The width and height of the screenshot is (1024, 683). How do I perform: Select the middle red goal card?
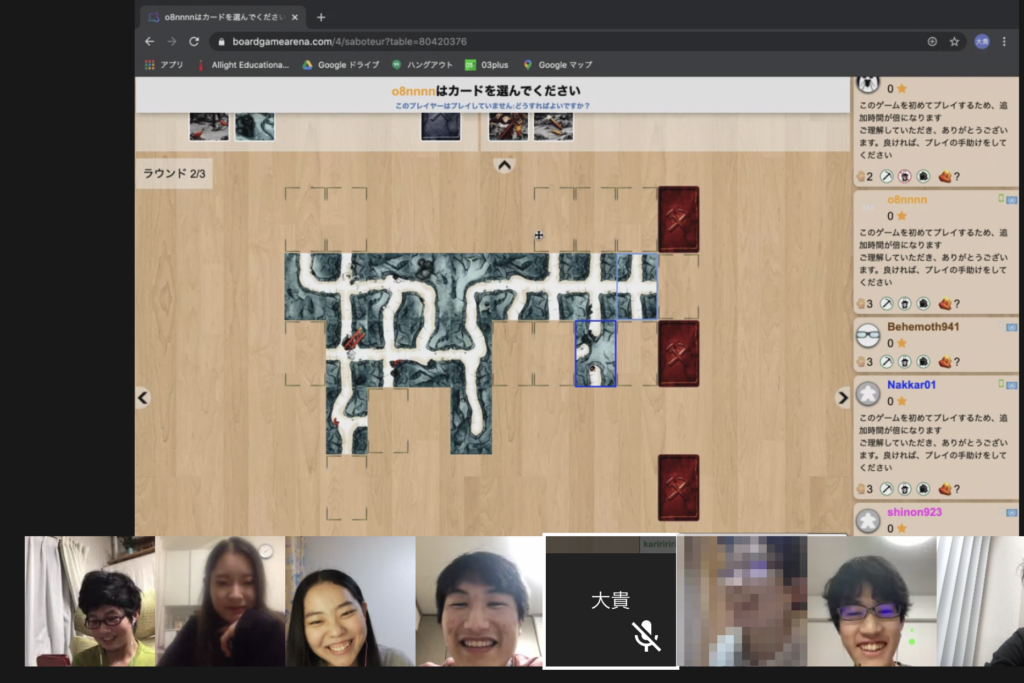tap(679, 353)
